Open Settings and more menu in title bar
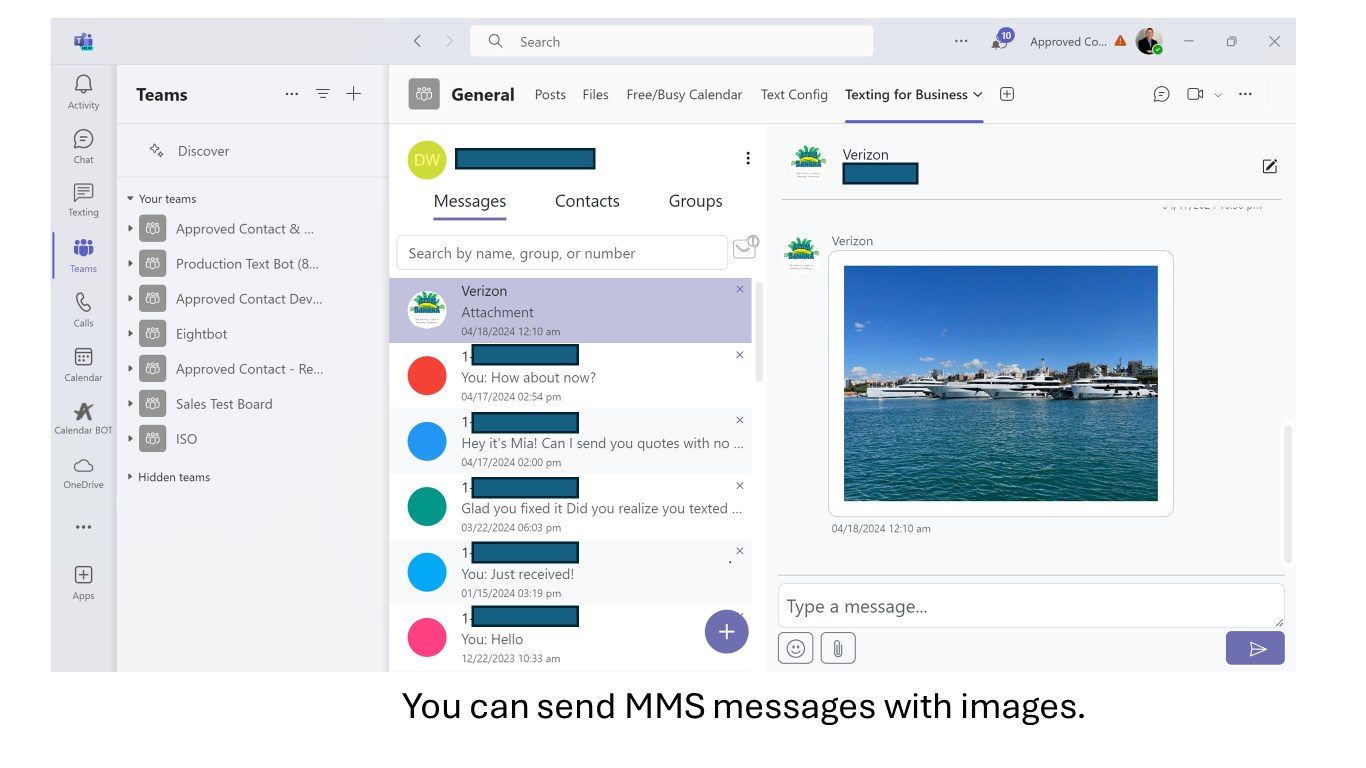 point(961,41)
